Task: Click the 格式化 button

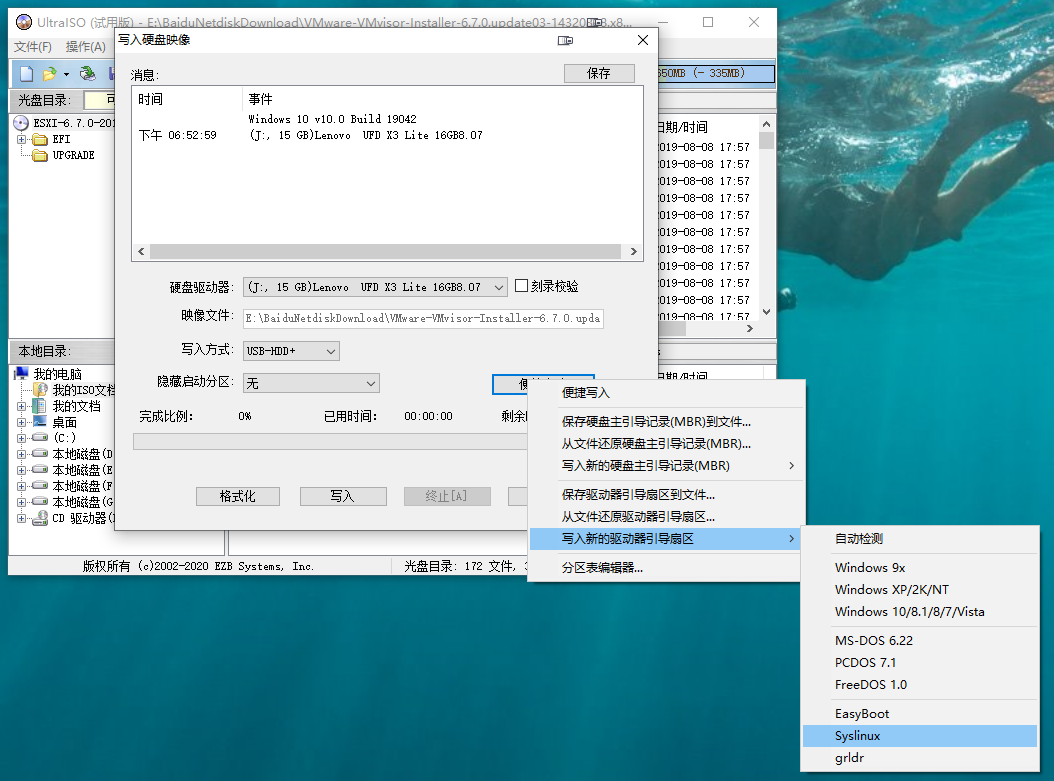Action: (x=237, y=496)
